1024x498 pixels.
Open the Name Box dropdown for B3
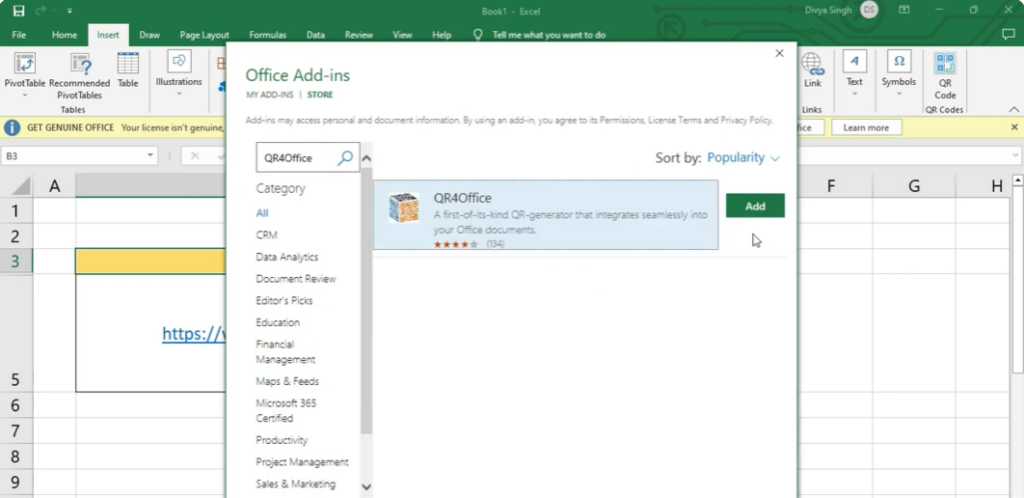(150, 155)
